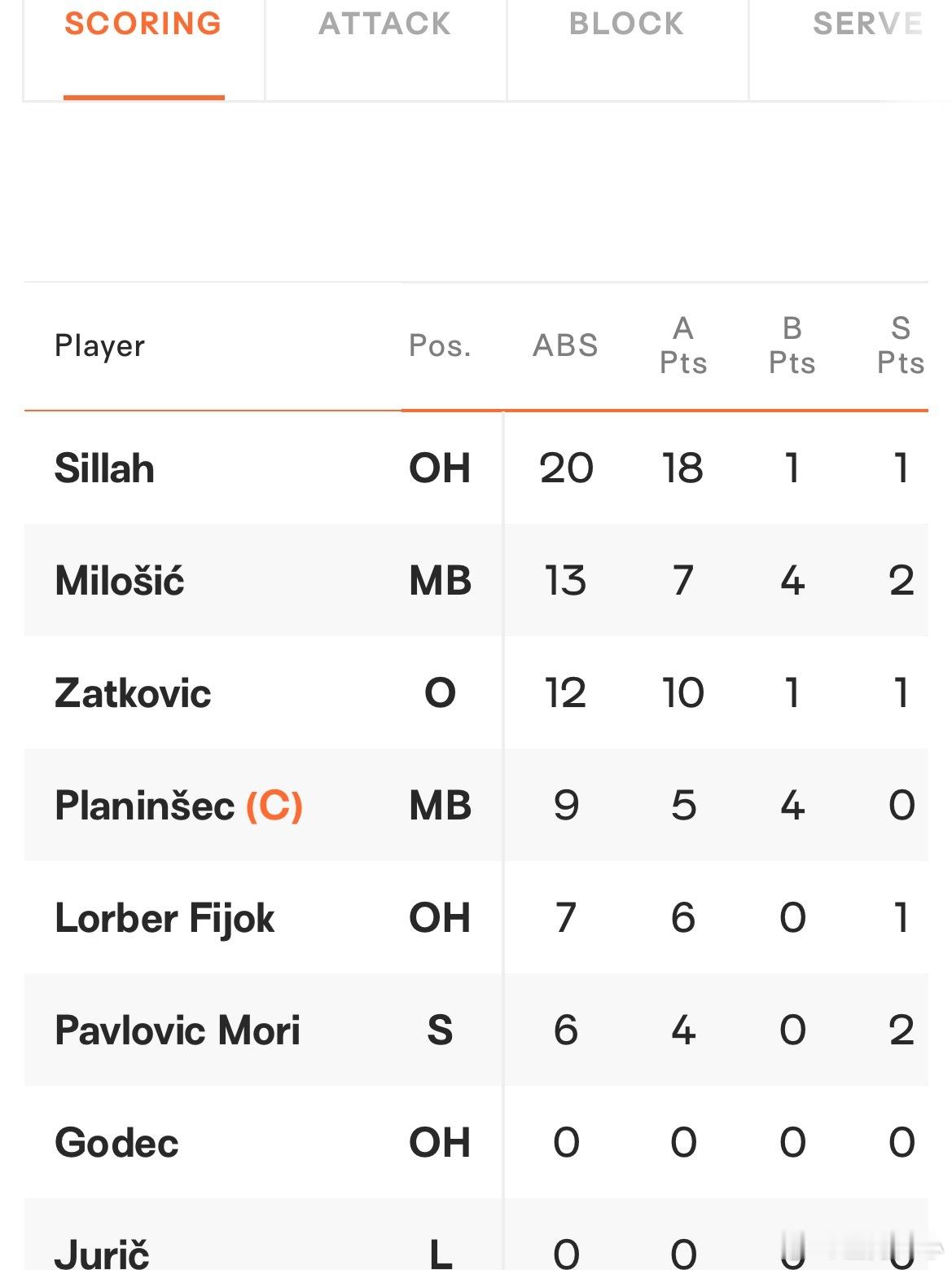Select the SCORING tab

143,24
